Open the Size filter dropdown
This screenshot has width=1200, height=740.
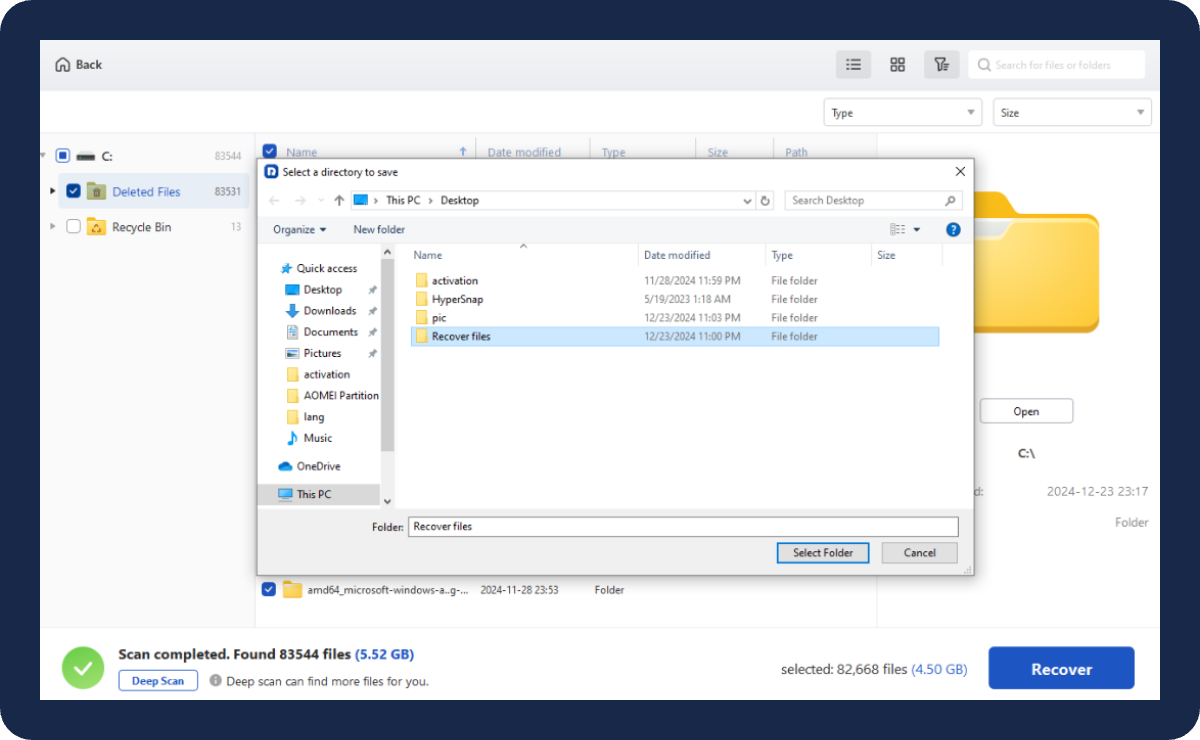pos(1072,113)
